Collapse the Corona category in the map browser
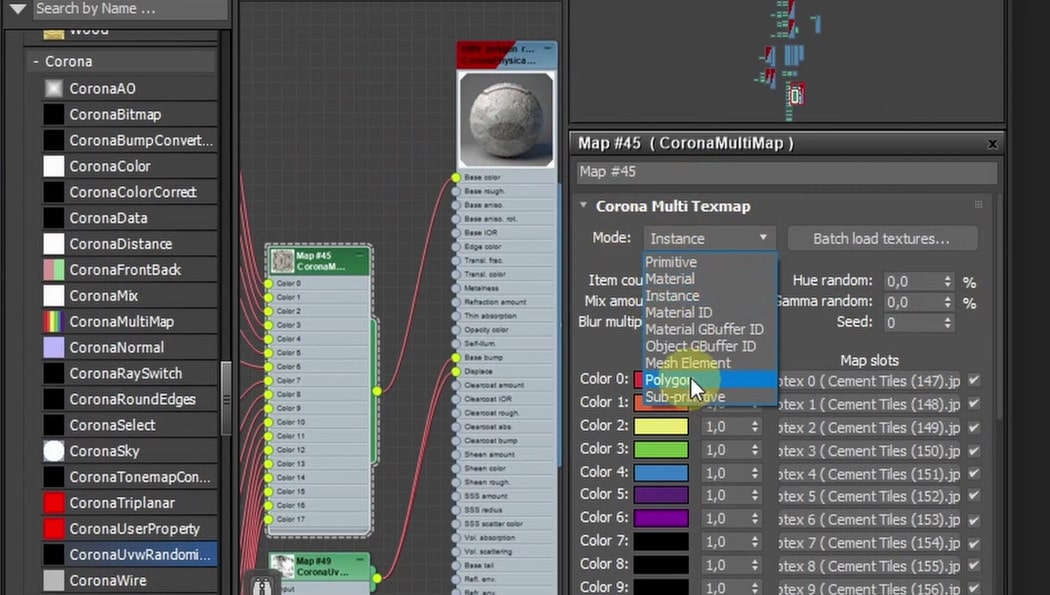The height and width of the screenshot is (595, 1050). click(x=36, y=62)
